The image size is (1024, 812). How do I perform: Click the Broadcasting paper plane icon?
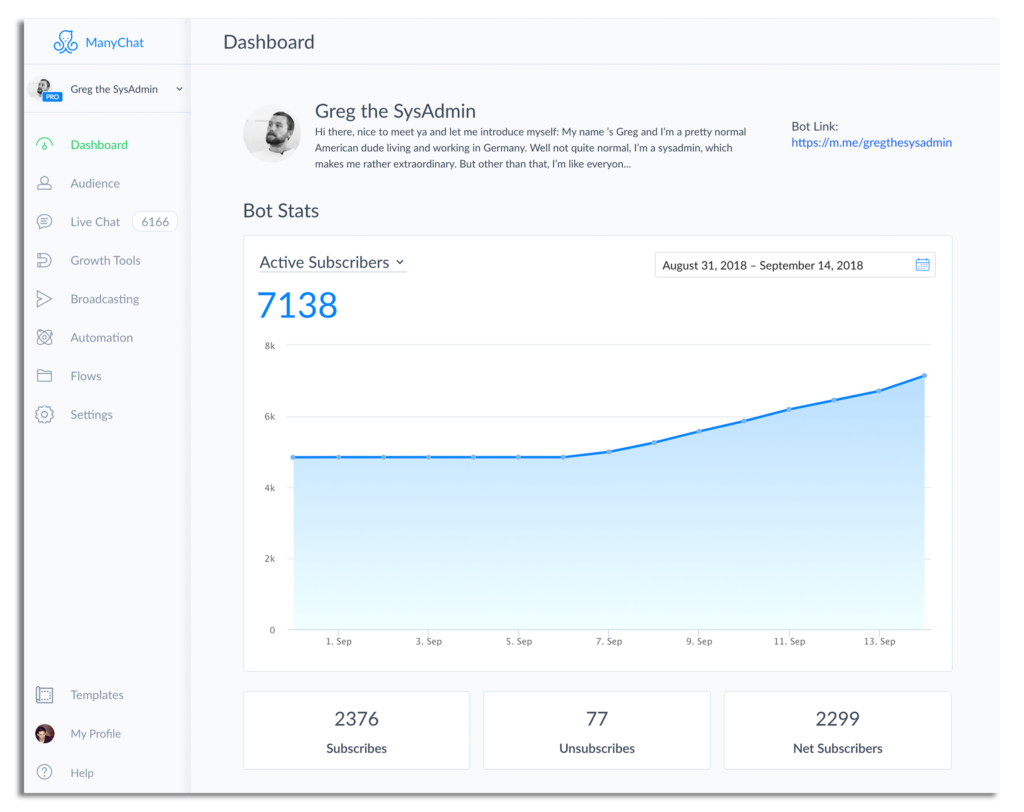[x=44, y=299]
